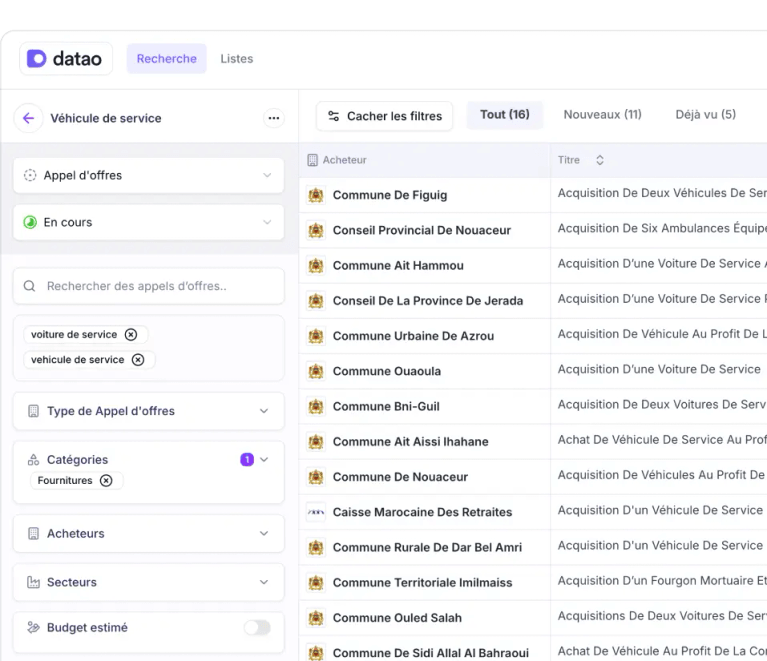Open the three-dot options menu
This screenshot has width=767, height=661.
point(274,118)
